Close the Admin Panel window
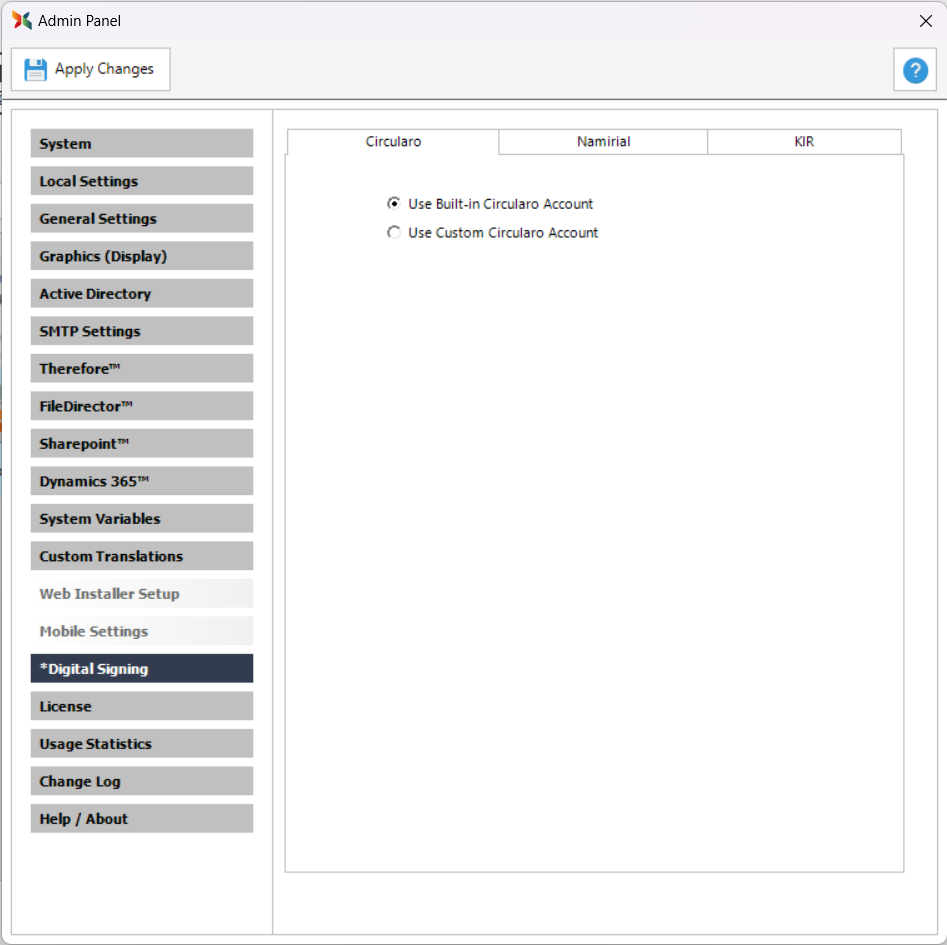Viewport: 947px width, 945px height. (925, 21)
